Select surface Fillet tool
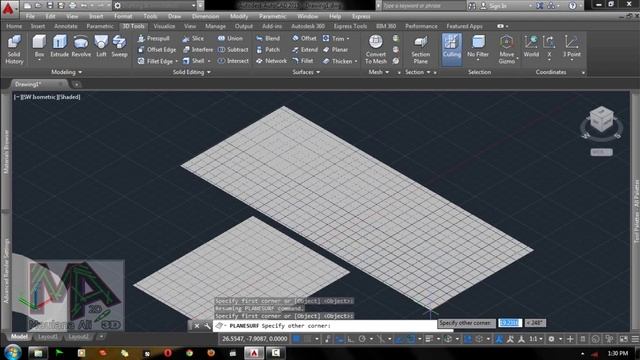 tap(303, 61)
